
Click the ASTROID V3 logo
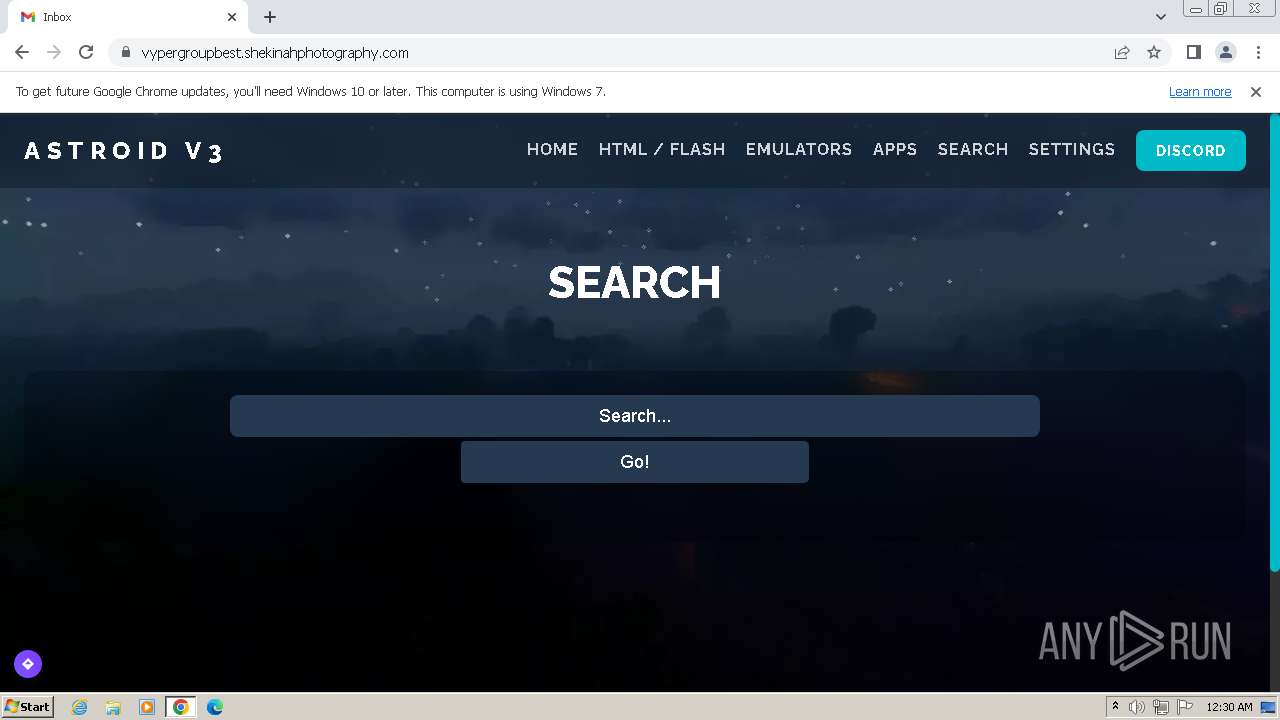click(x=124, y=151)
